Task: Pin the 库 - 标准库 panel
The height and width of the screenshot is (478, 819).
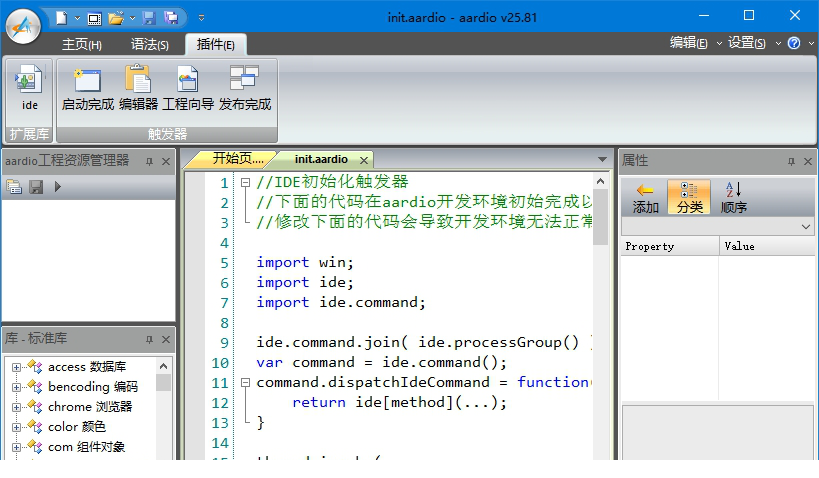Action: [149, 340]
